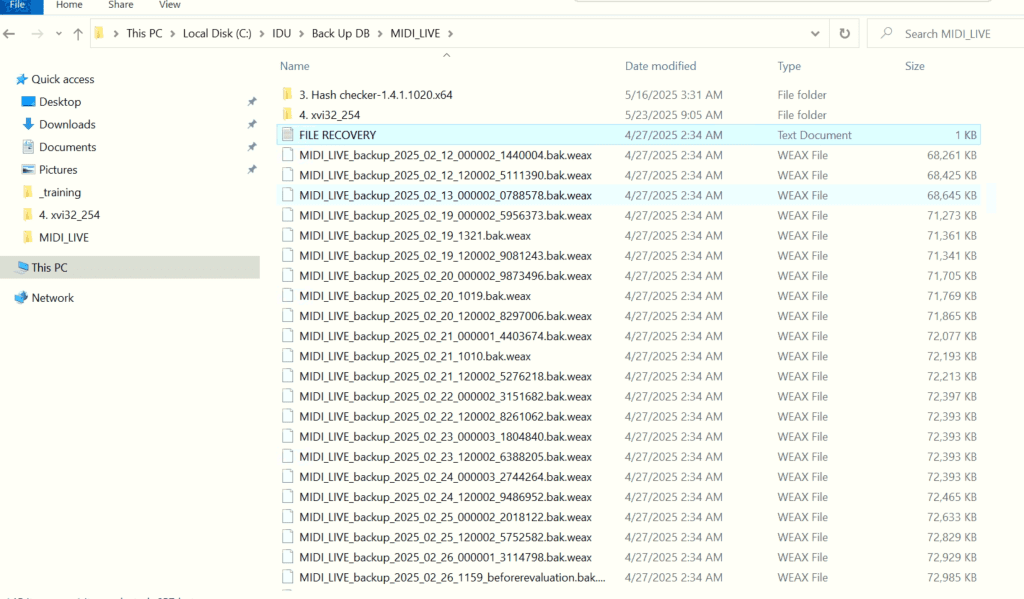Navigate to Local Disk (C:) in breadcrumb

(217, 33)
